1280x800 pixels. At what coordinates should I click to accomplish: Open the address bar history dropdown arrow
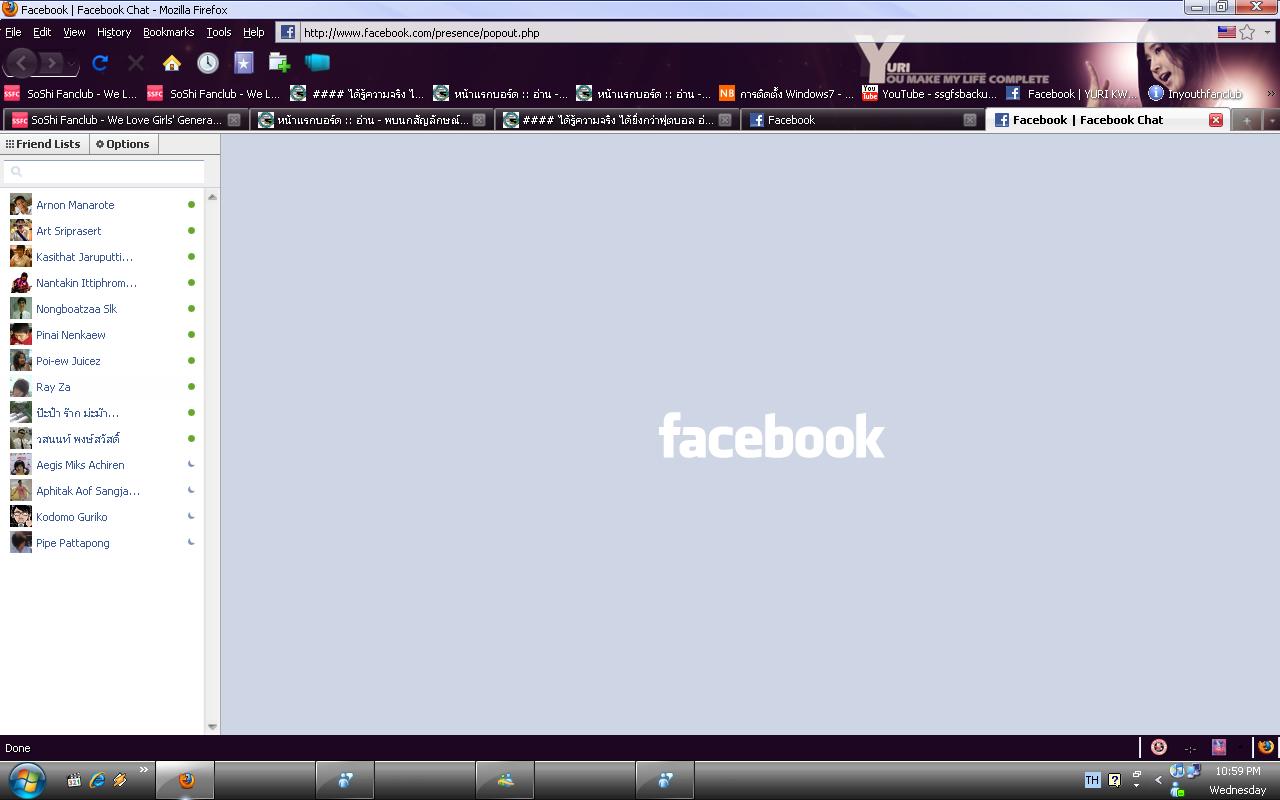1267,33
